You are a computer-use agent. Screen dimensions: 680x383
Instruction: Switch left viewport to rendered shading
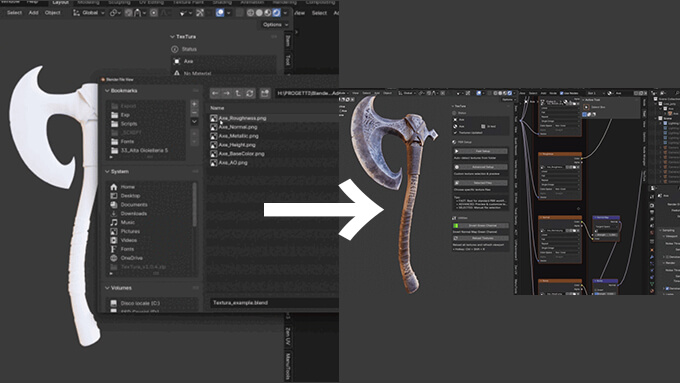(x=277, y=13)
